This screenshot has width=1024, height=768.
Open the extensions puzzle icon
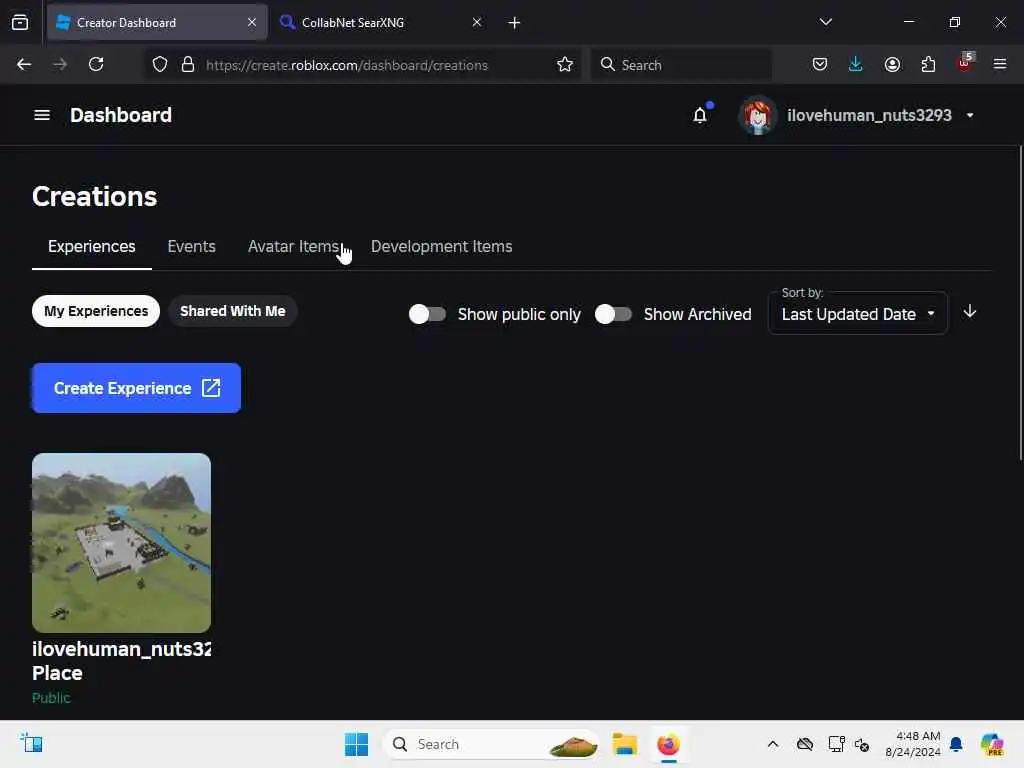click(928, 64)
